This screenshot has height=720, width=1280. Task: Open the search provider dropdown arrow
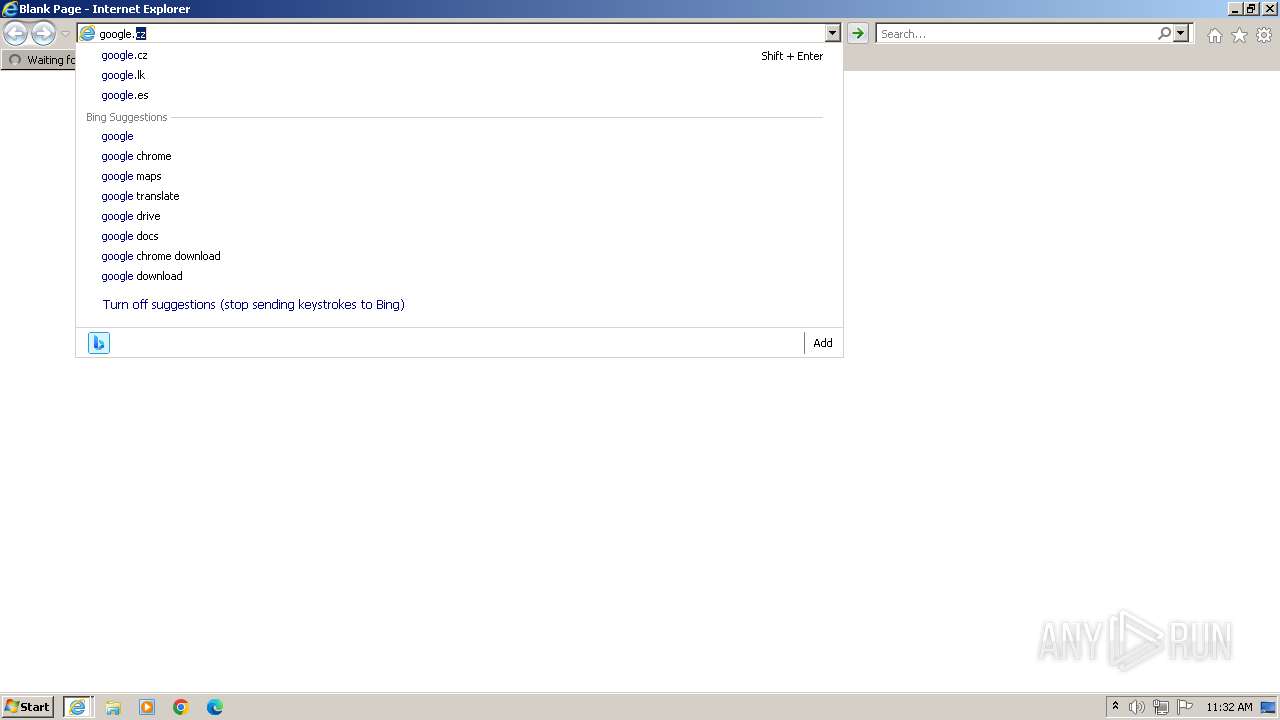point(1181,34)
